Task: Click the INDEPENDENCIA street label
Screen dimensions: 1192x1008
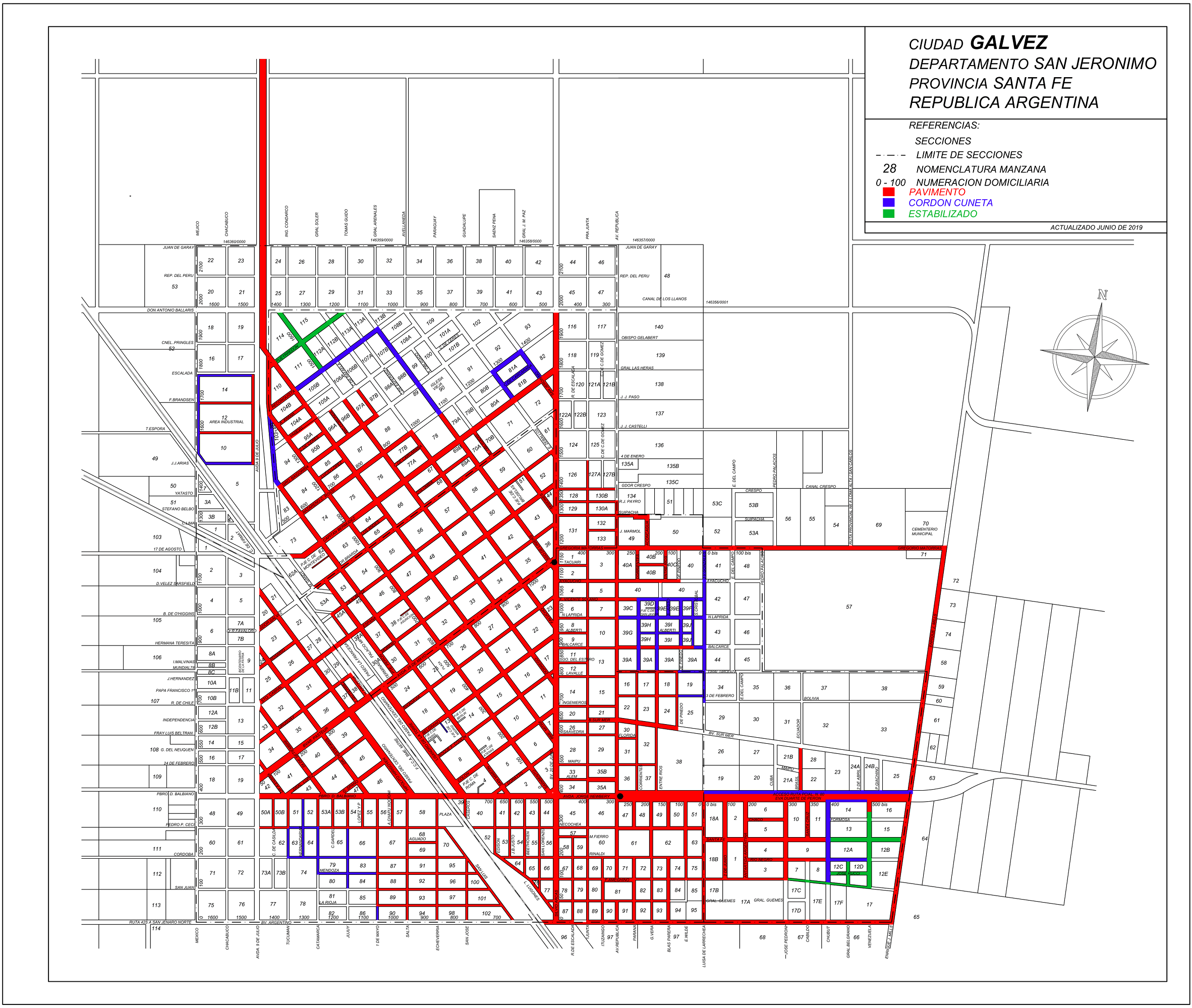Action: coord(179,720)
